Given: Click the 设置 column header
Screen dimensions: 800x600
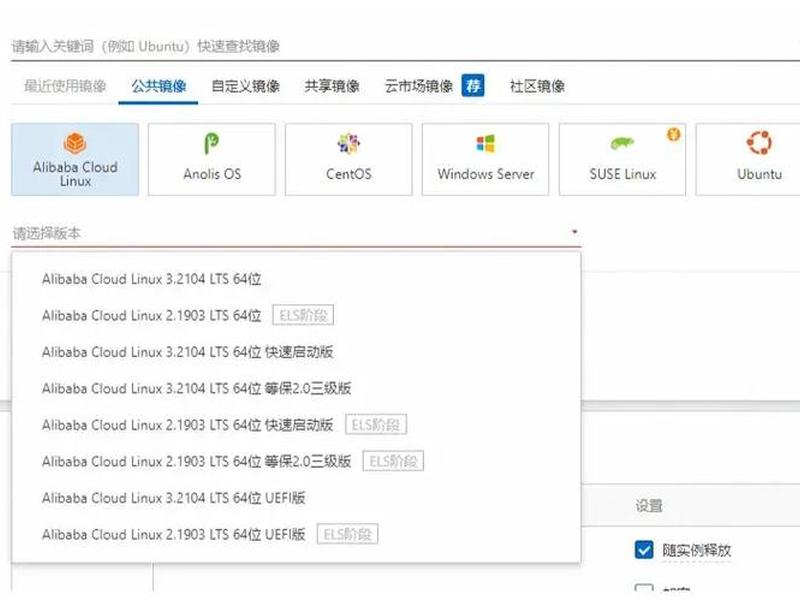Looking at the screenshot, I should point(649,506).
